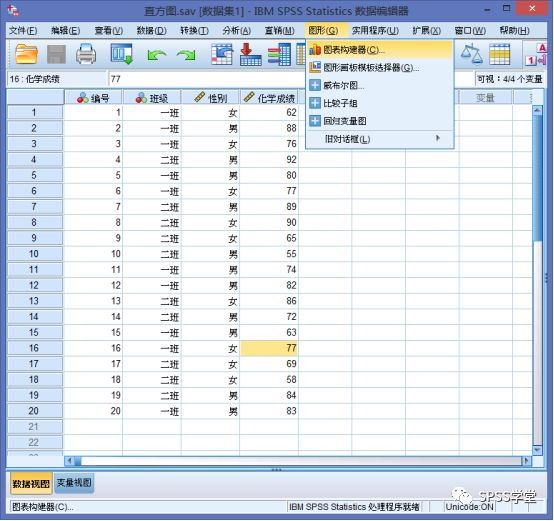Viewport: 554px width, 521px height.
Task: Choose 图形画板模板选择器(G) menu entry
Action: [x=380, y=67]
